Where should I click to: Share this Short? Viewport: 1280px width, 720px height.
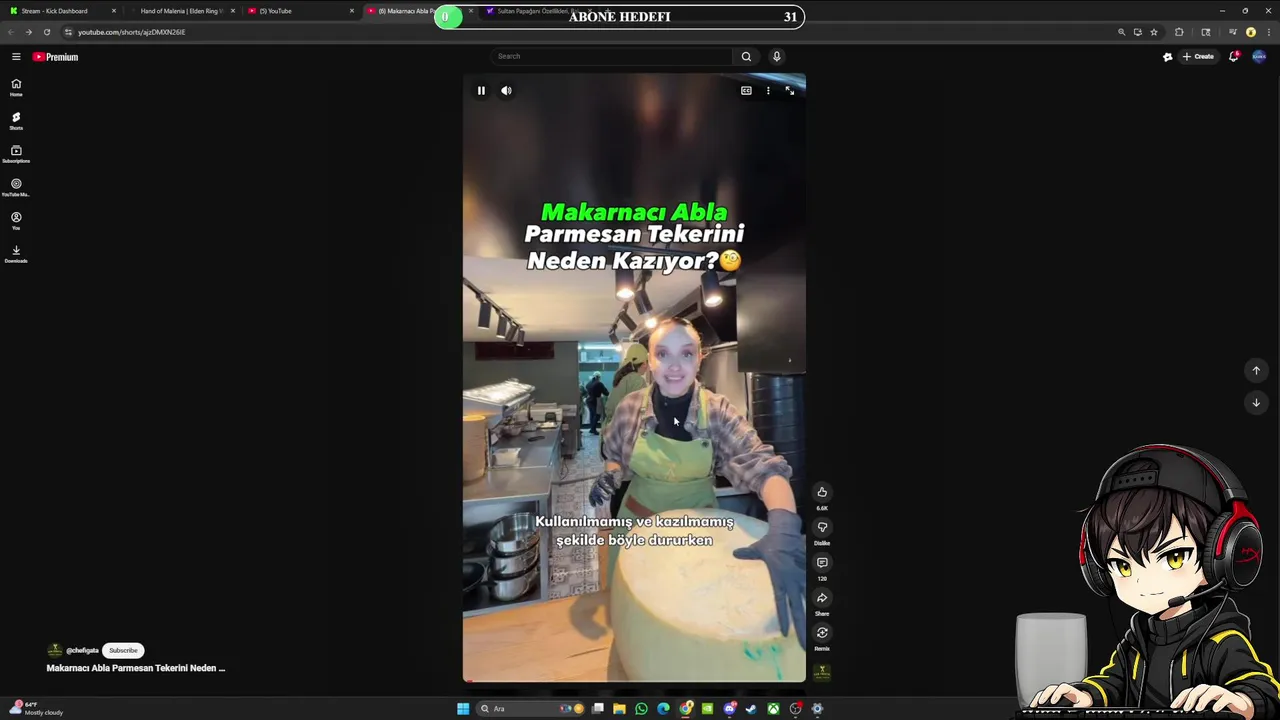(822, 598)
